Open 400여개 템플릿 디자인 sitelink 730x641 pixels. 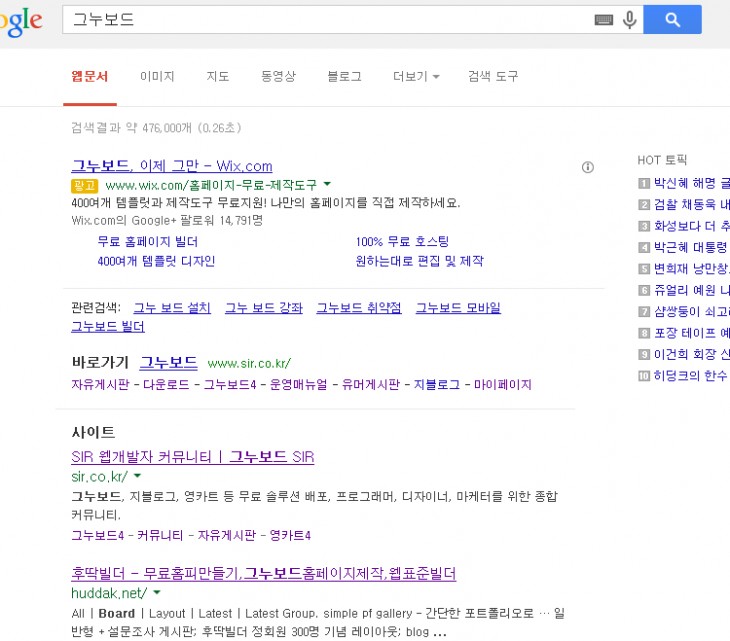[x=156, y=261]
